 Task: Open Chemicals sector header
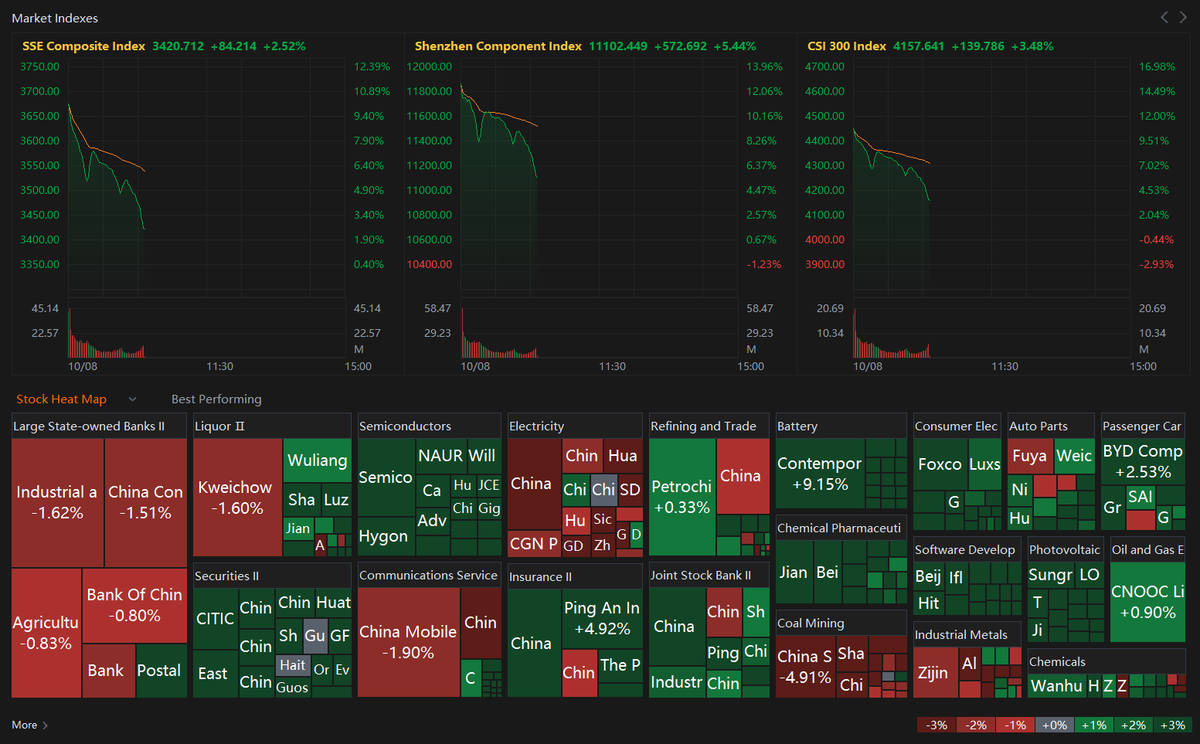point(1107,661)
